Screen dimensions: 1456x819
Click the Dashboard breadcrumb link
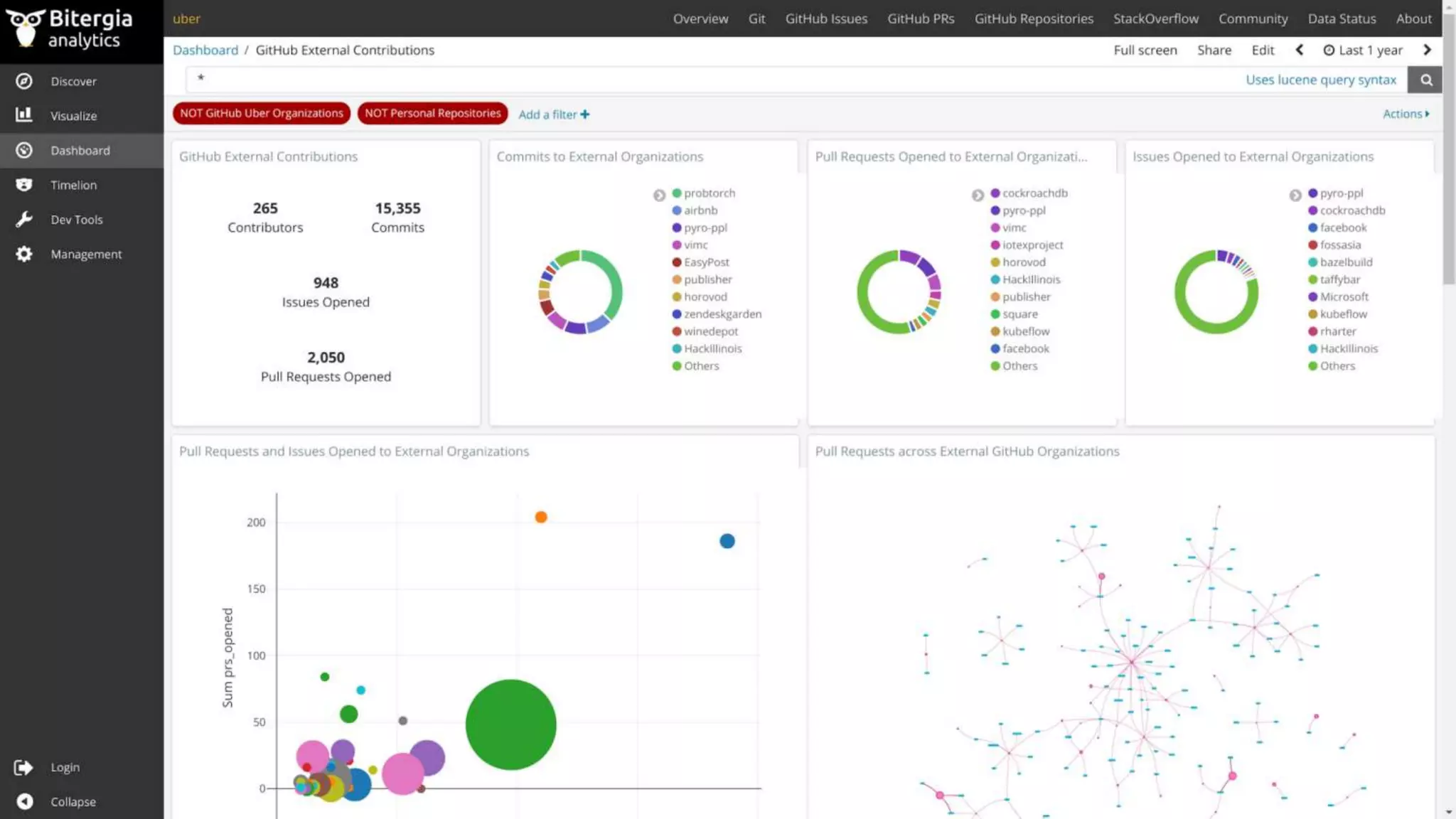(x=205, y=50)
